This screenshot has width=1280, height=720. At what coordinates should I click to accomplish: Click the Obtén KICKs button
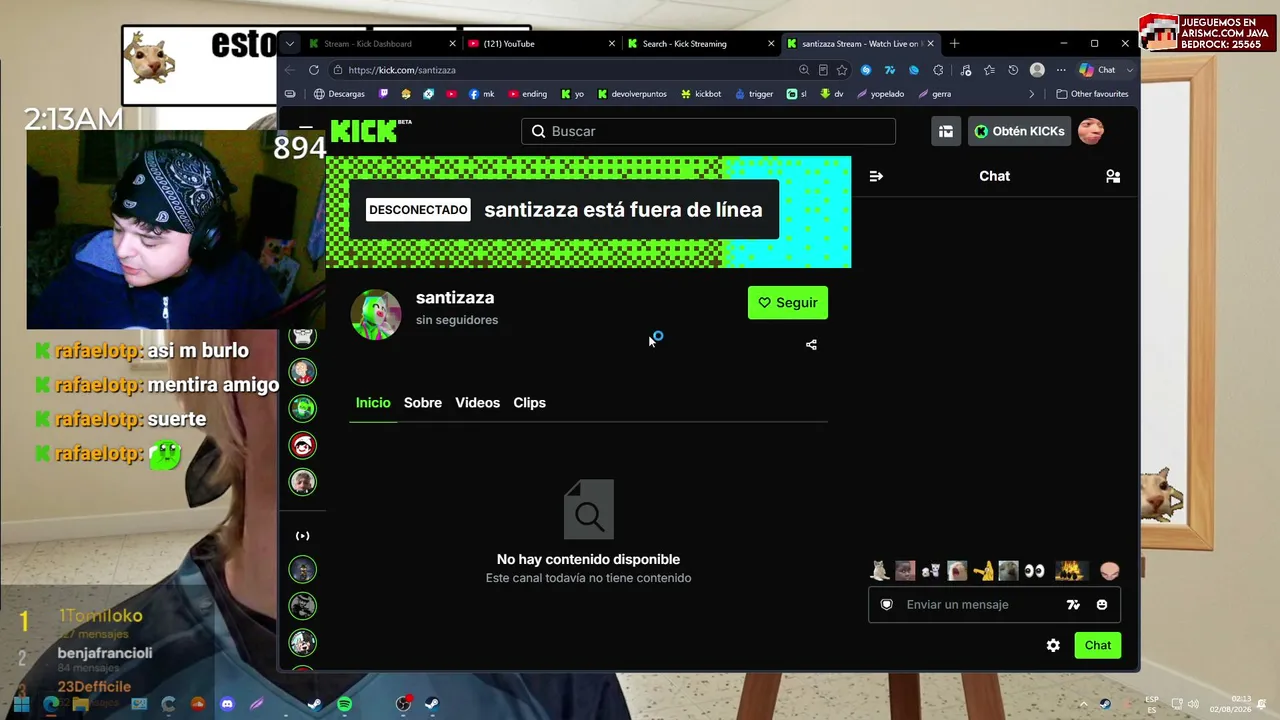pyautogui.click(x=1020, y=131)
